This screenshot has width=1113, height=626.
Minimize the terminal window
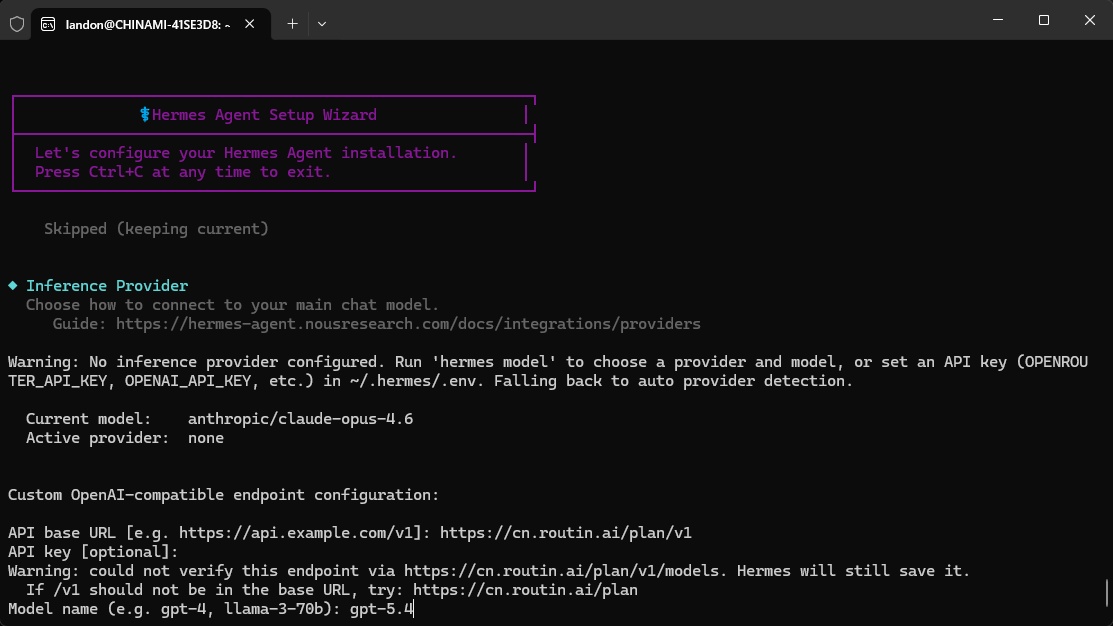[996, 20]
